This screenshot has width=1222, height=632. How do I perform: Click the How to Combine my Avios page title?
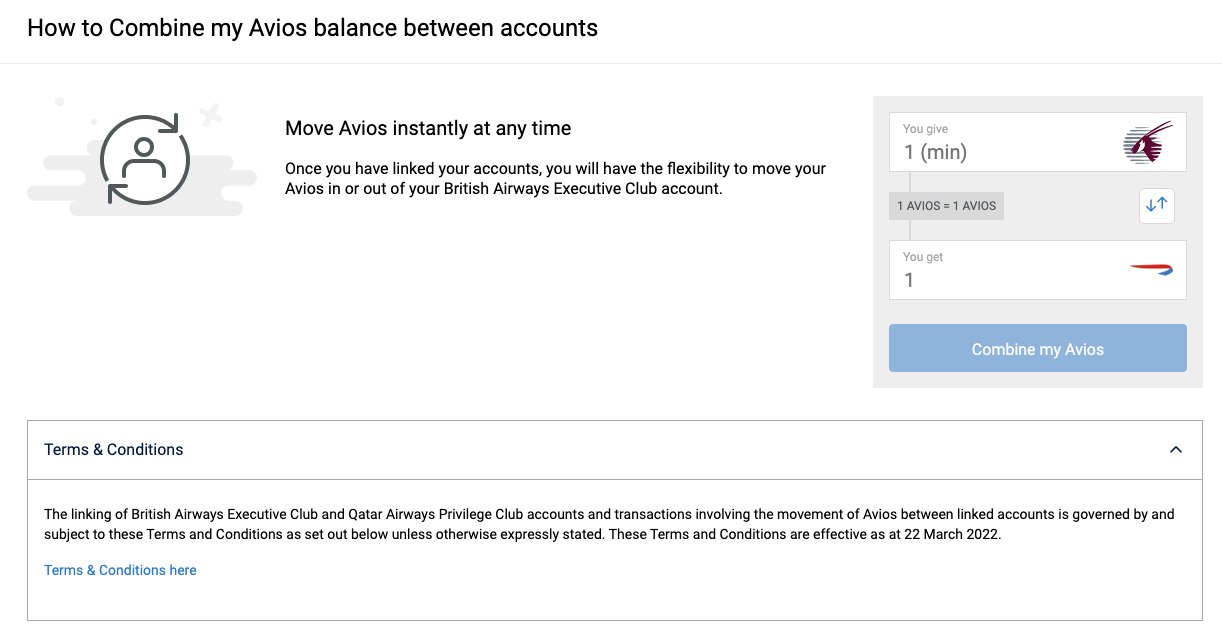tap(313, 28)
